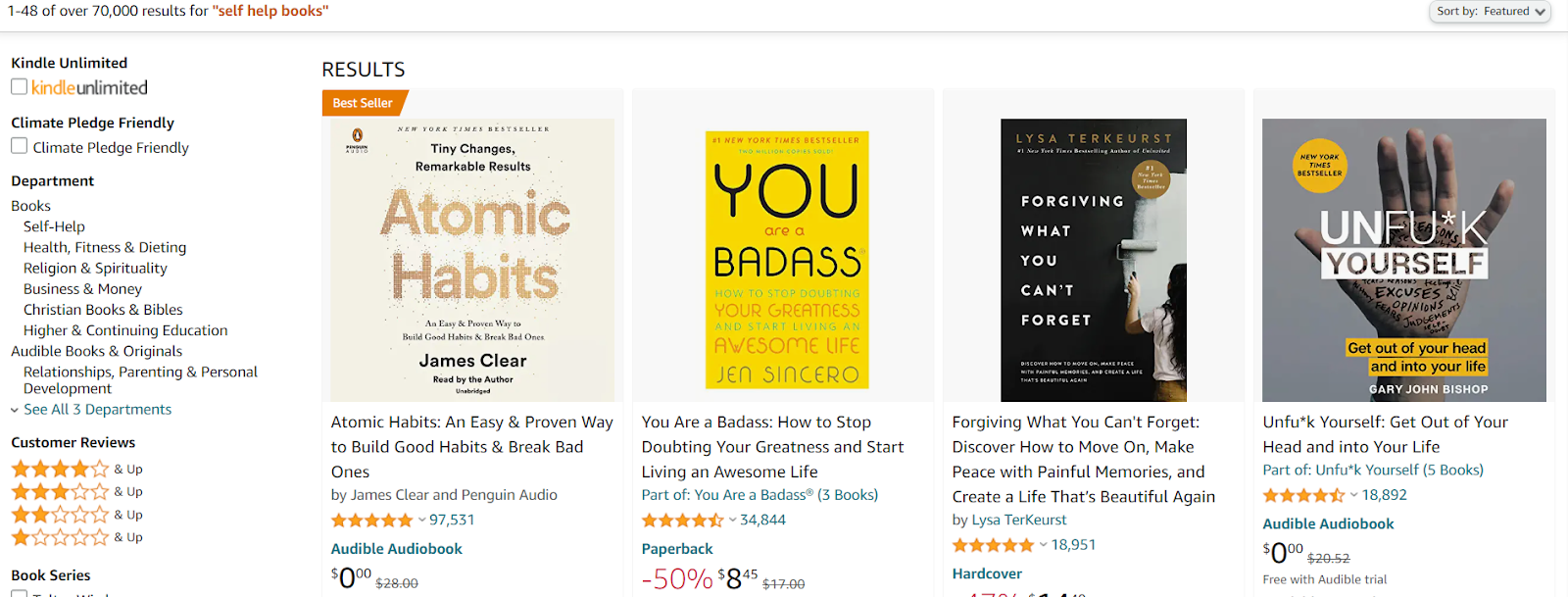The image size is (1568, 597).
Task: Filter by 2 stars & up rating
Action: point(76,515)
